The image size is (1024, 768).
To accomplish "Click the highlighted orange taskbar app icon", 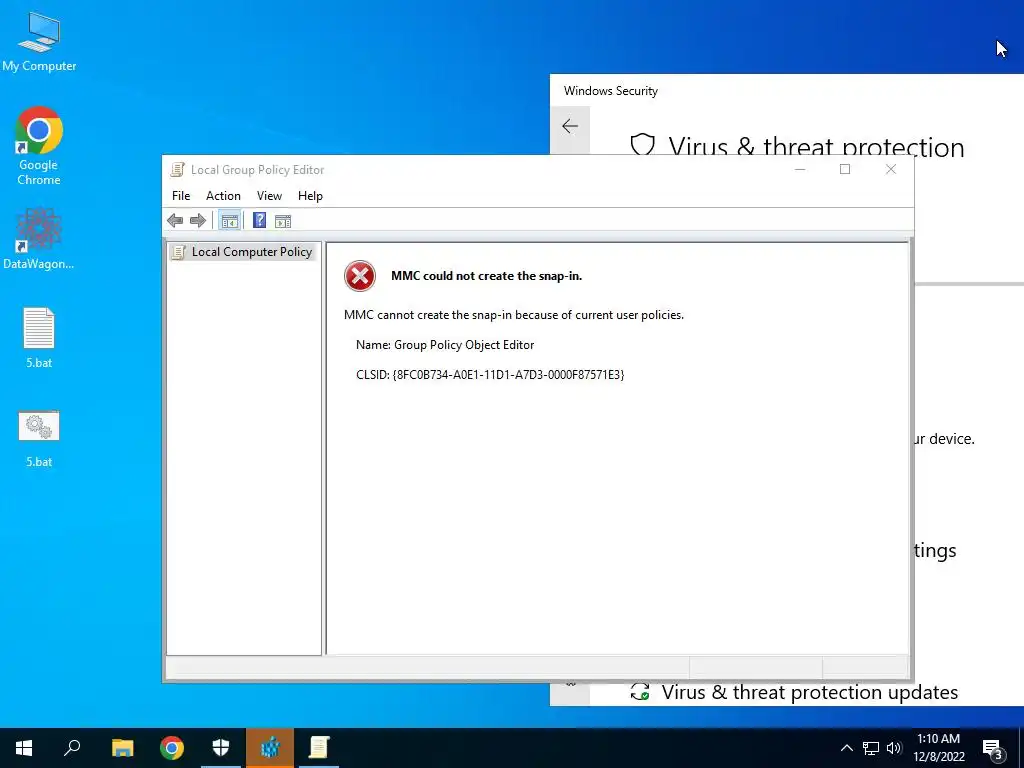I will pos(270,748).
